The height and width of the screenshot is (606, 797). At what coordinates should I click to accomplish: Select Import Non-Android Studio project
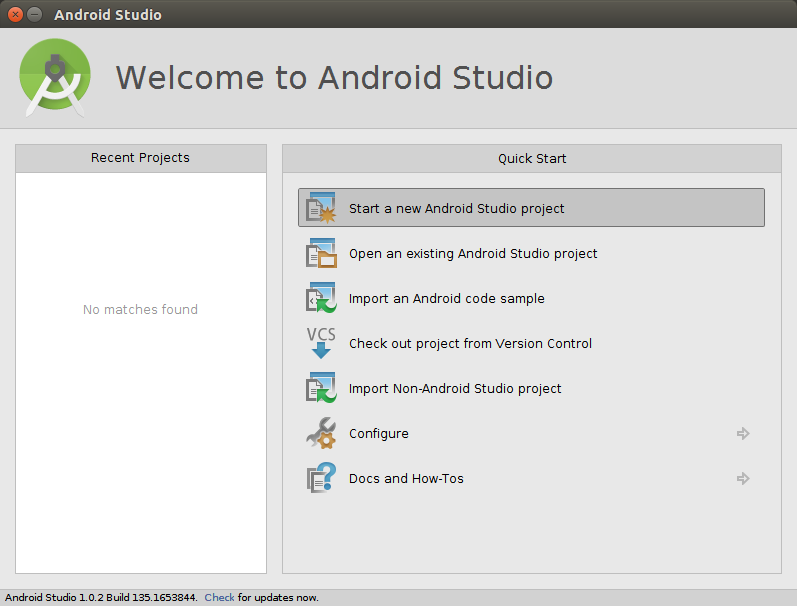(455, 388)
